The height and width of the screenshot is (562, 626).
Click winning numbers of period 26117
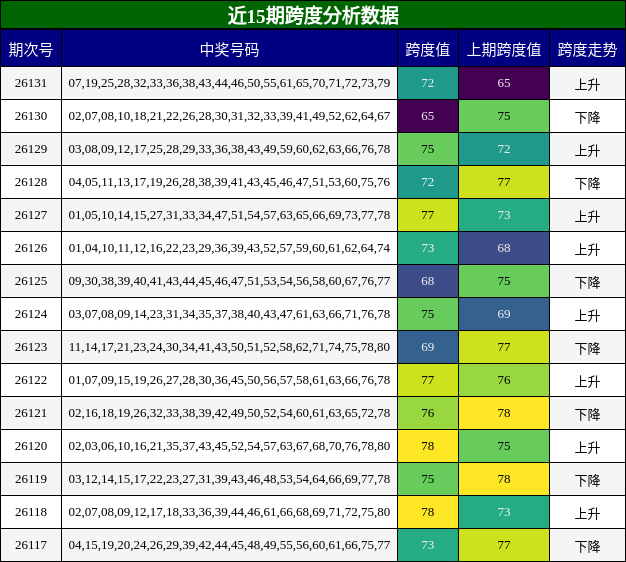pyautogui.click(x=229, y=545)
